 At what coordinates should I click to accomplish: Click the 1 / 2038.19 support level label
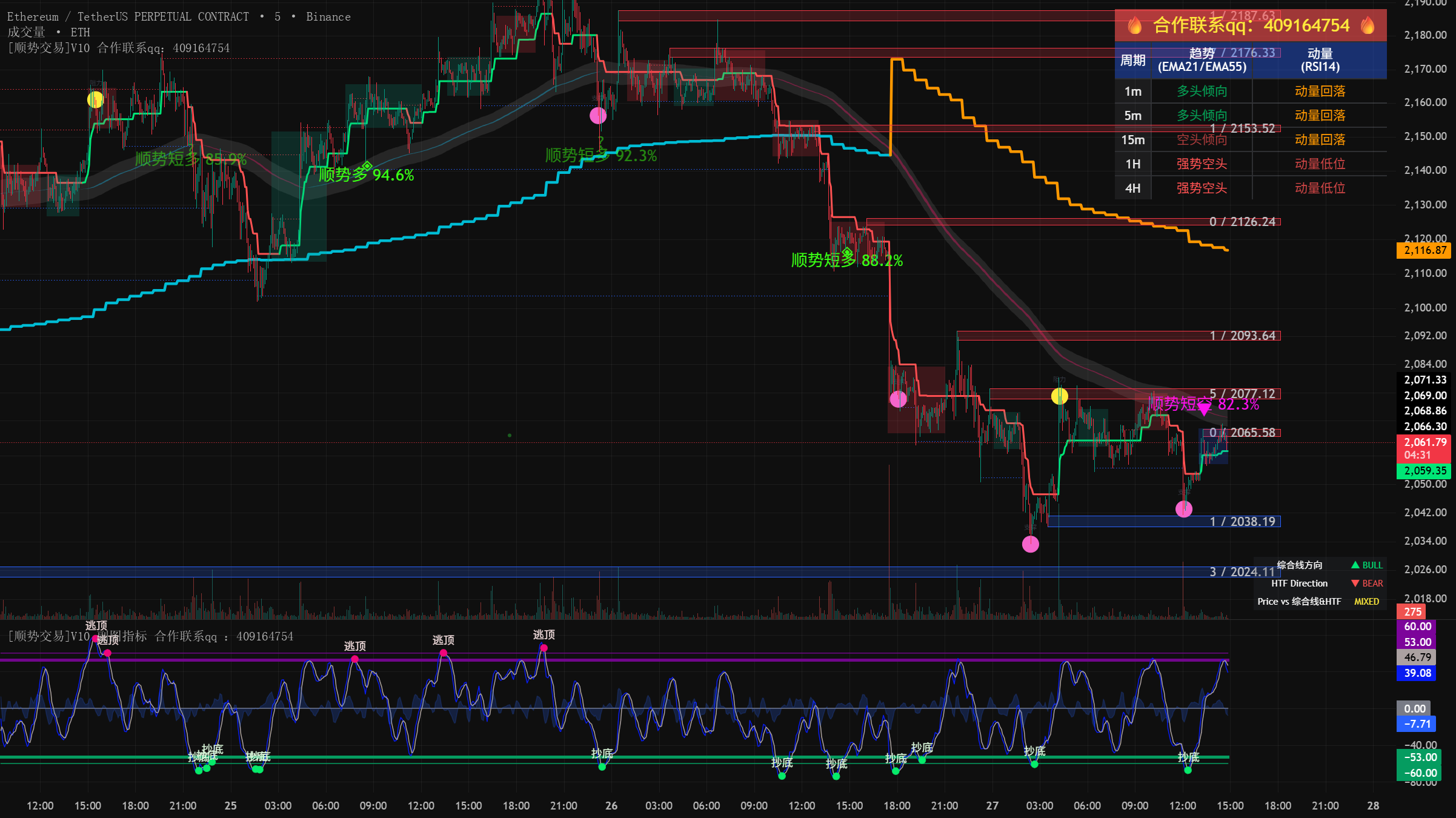(x=1242, y=522)
